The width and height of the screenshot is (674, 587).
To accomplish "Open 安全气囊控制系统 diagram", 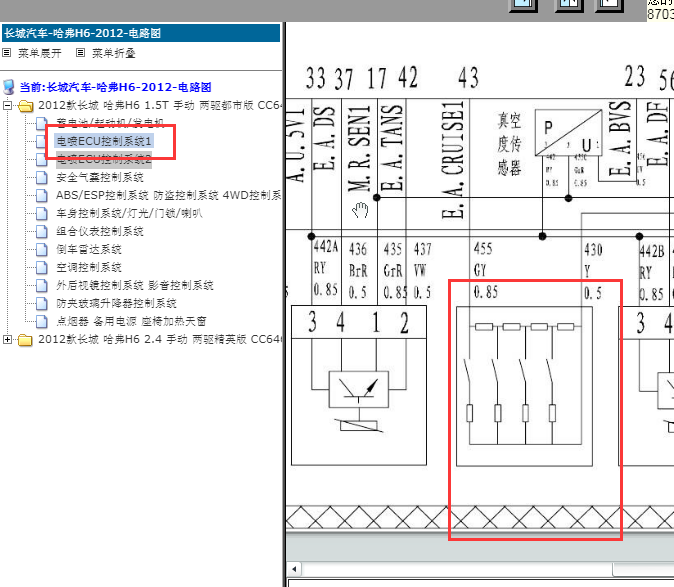I will tap(100, 177).
